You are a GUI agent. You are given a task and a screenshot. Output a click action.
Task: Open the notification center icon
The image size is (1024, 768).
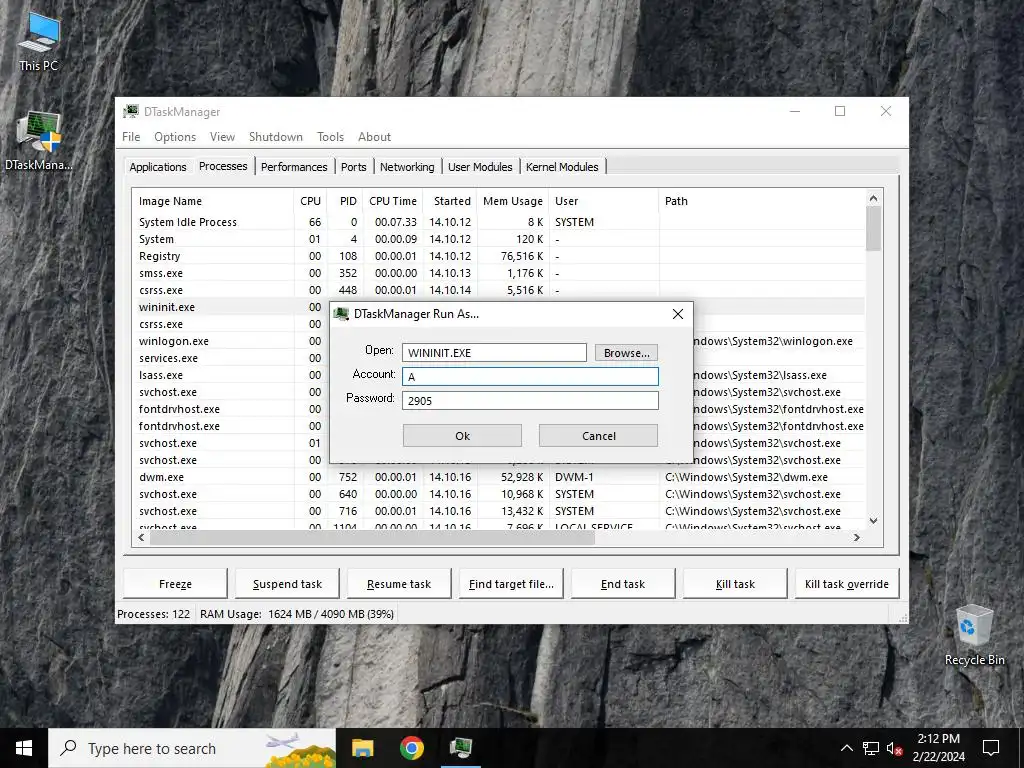991,748
